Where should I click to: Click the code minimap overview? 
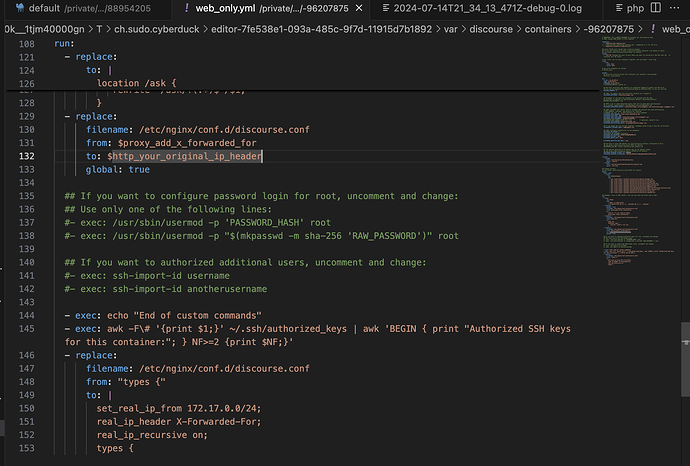coord(639,150)
